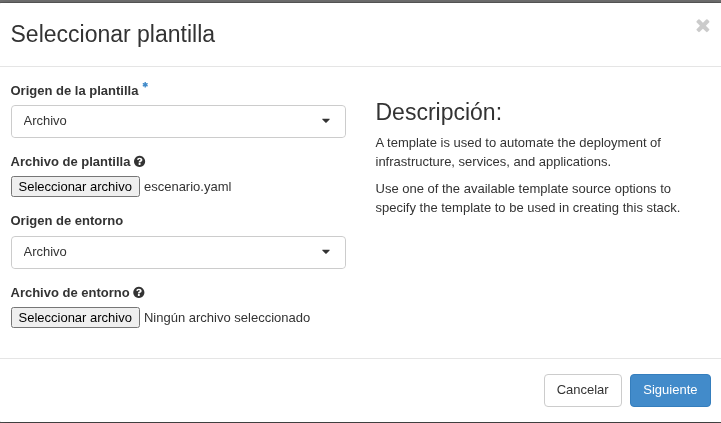Viewport: 721px width, 423px height.
Task: Open the Origen de entorno dropdown
Action: [x=178, y=252]
